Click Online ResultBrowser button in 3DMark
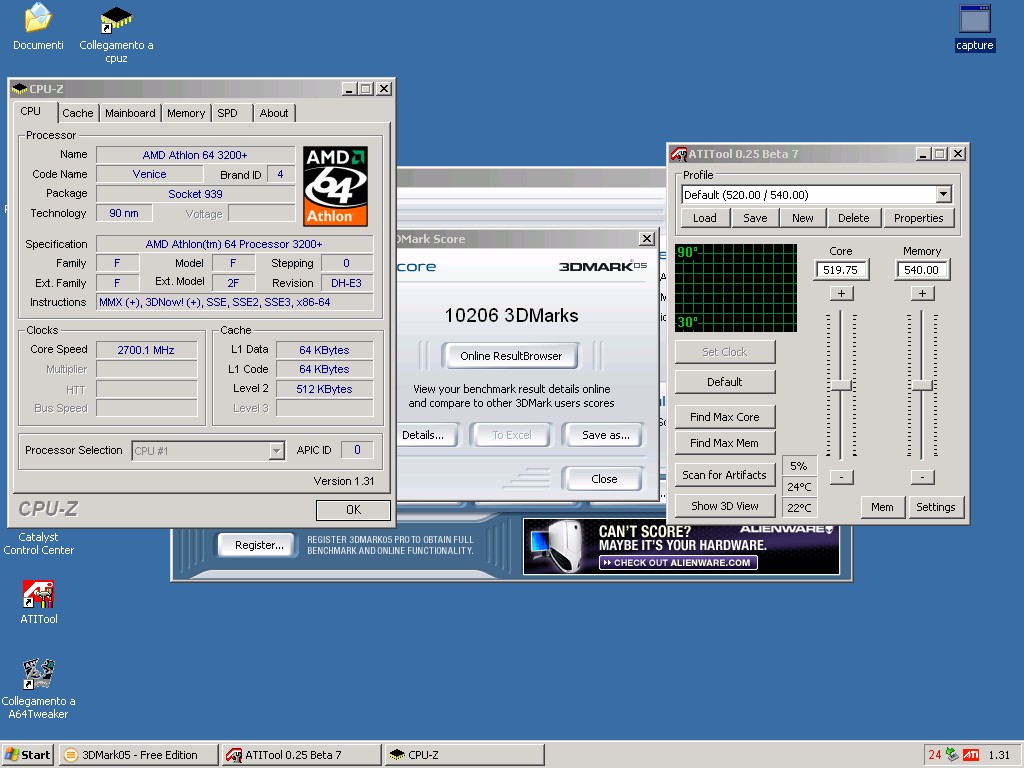 pos(511,356)
